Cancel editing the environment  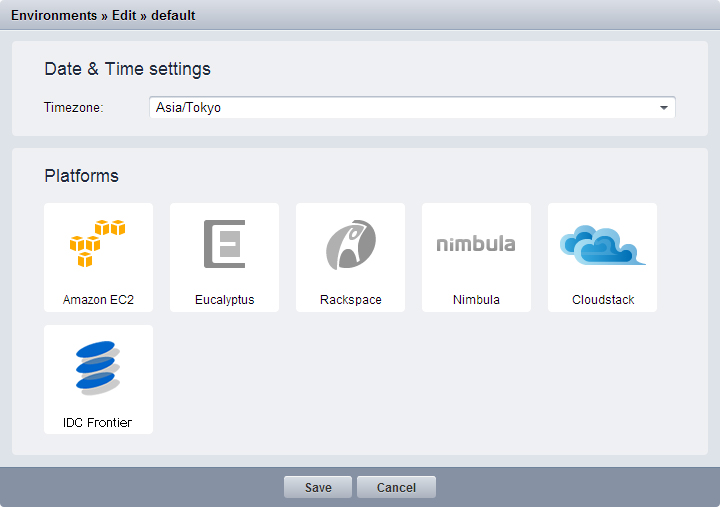(x=396, y=487)
